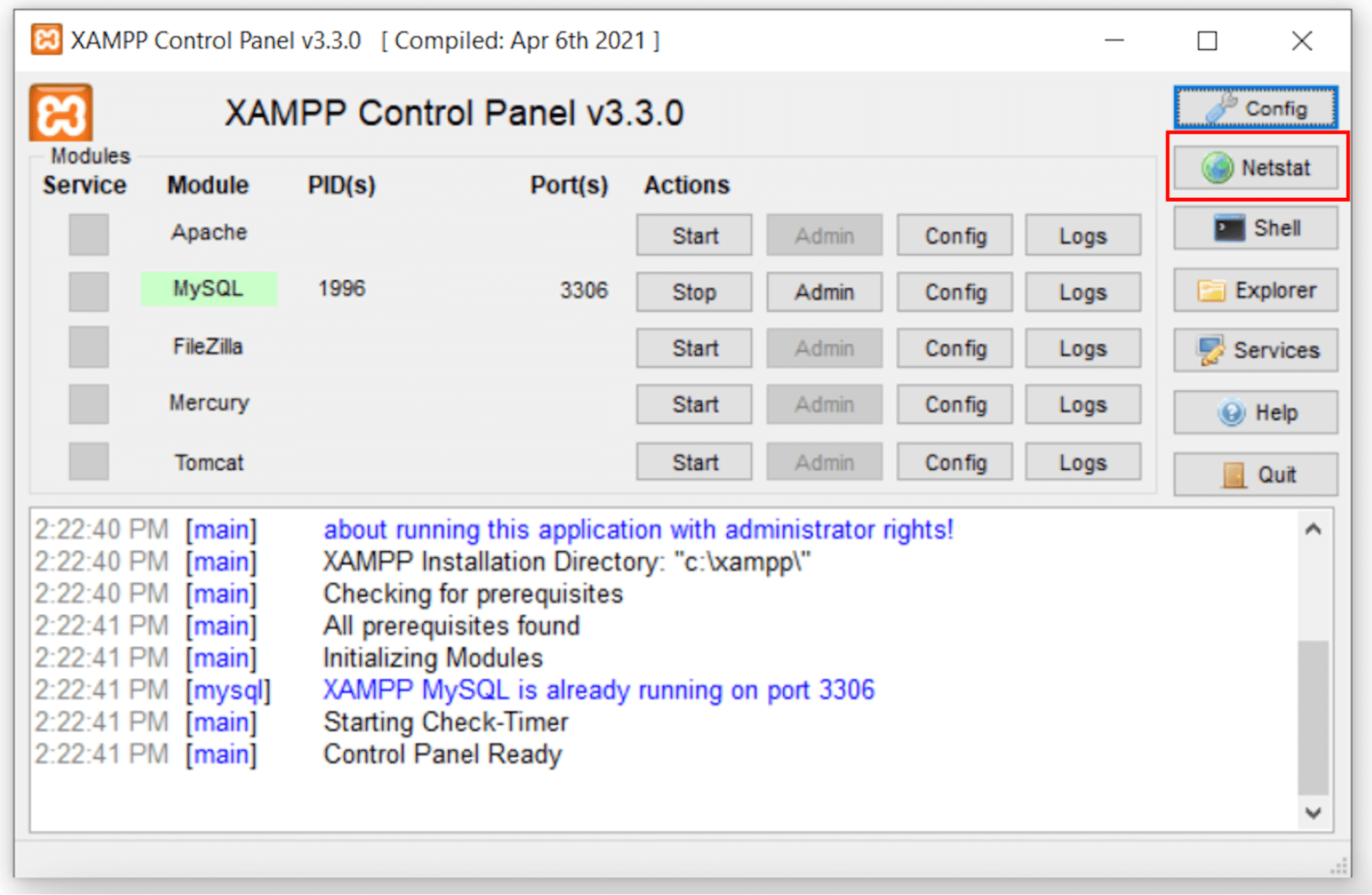Start the Apache module
The width and height of the screenshot is (1372, 895).
click(x=693, y=235)
